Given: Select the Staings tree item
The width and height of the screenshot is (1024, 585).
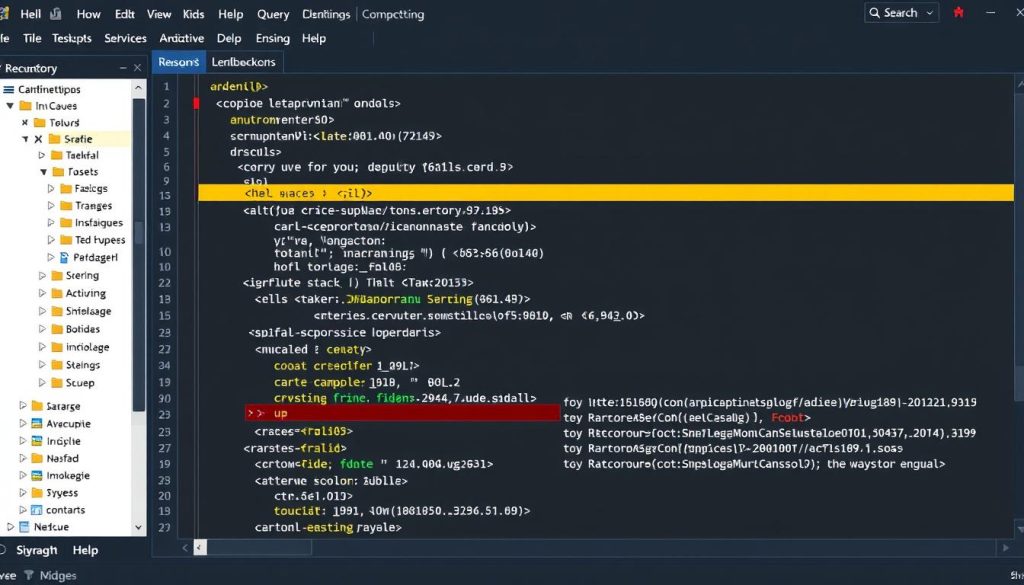Looking at the screenshot, I should pyautogui.click(x=83, y=365).
